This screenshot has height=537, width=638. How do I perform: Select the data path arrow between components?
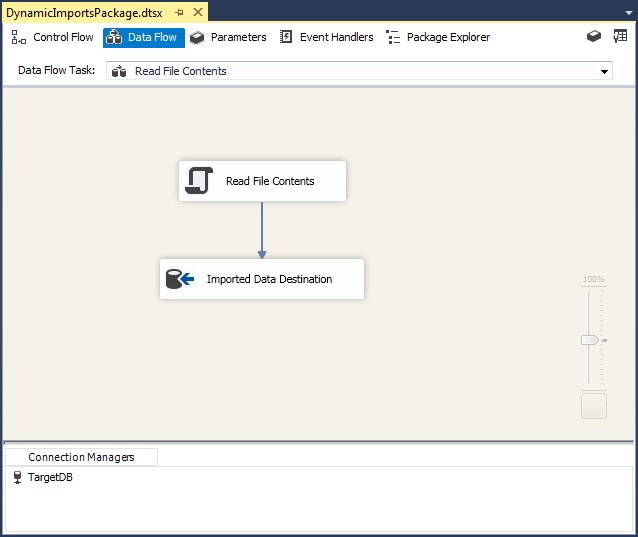[262, 230]
